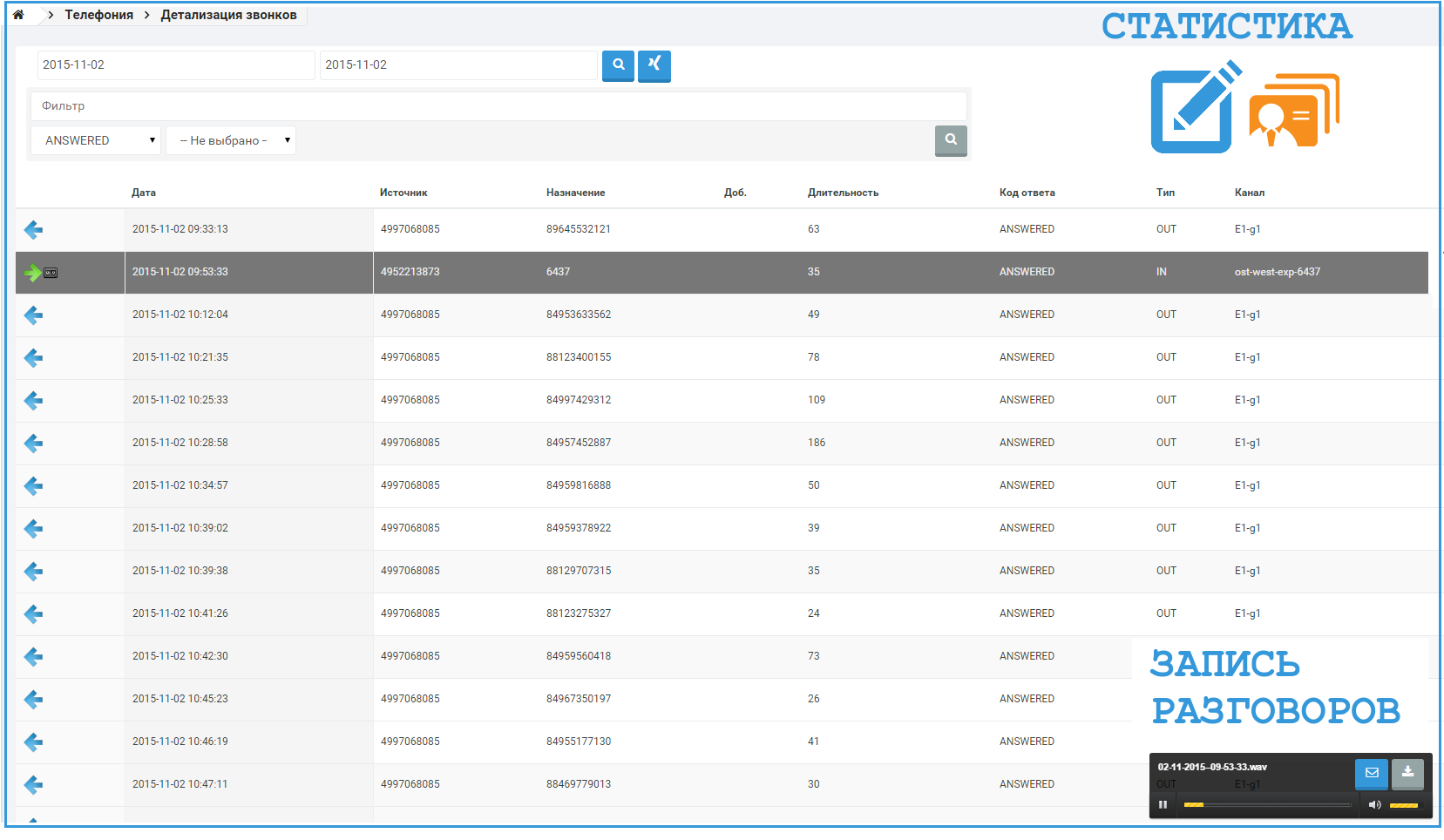
Task: Open the Детализация звонков breadcrumb
Action: pyautogui.click(x=228, y=15)
